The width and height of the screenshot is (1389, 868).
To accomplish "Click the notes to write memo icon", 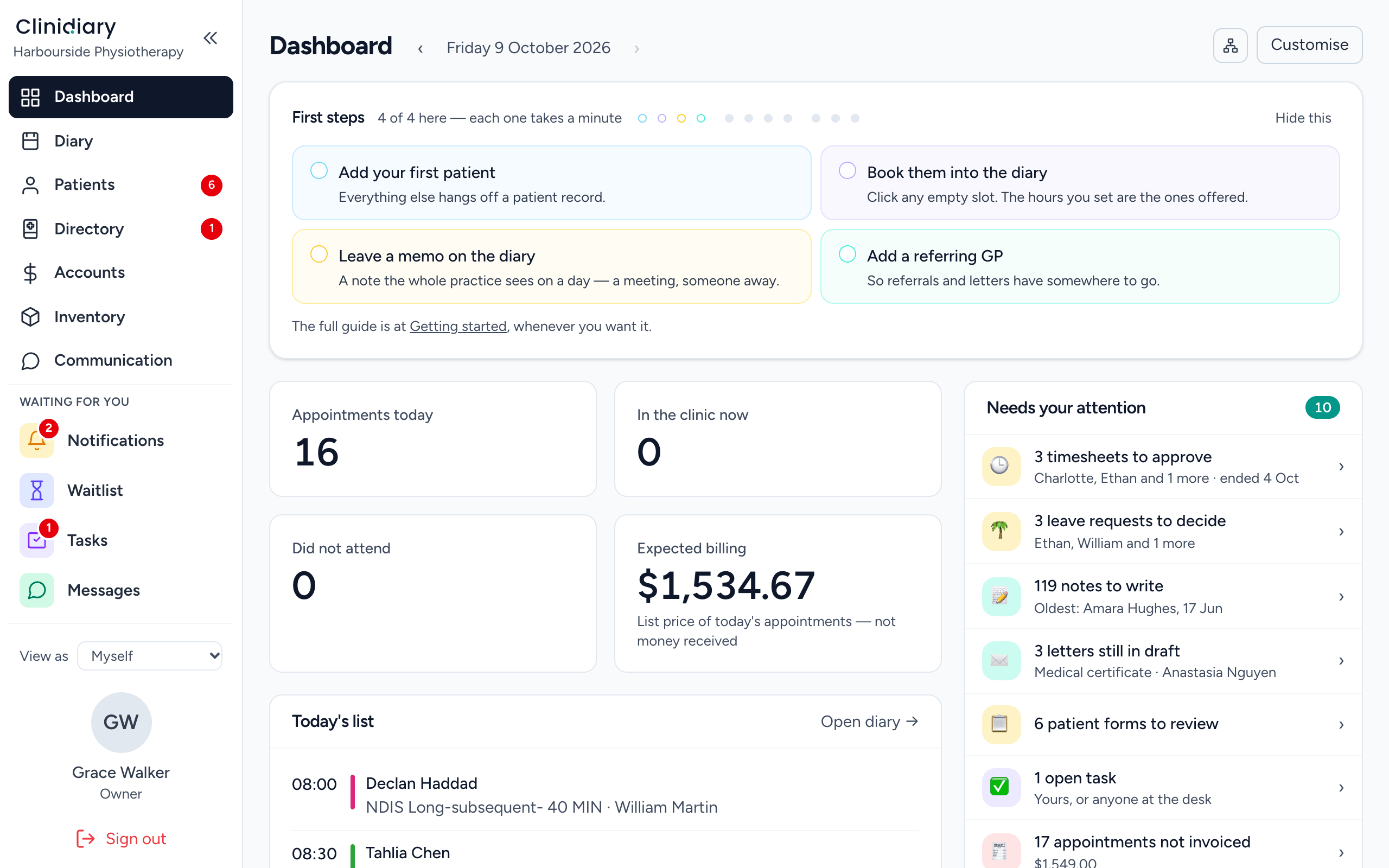I will click(1001, 596).
